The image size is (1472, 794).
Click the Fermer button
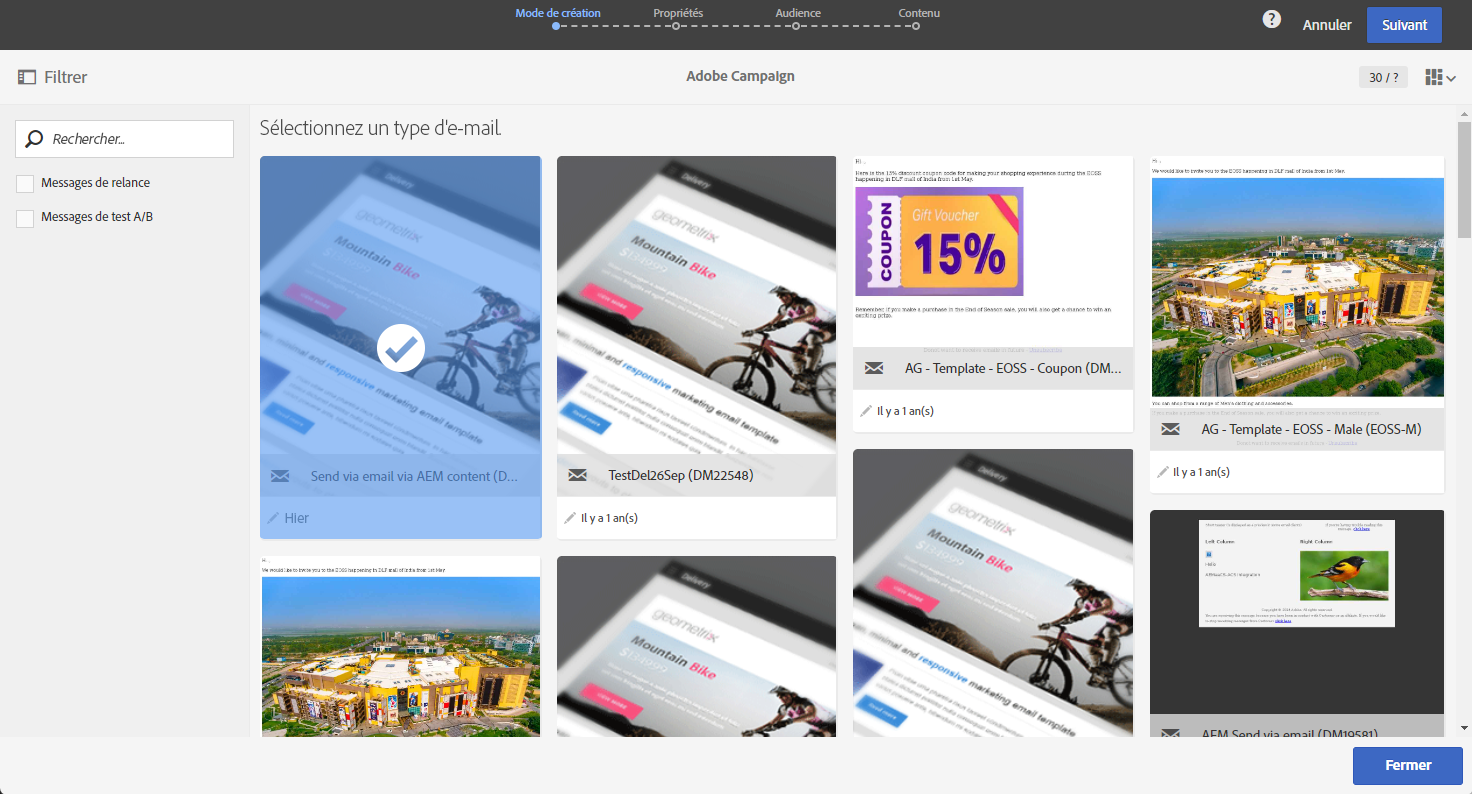coord(1408,766)
